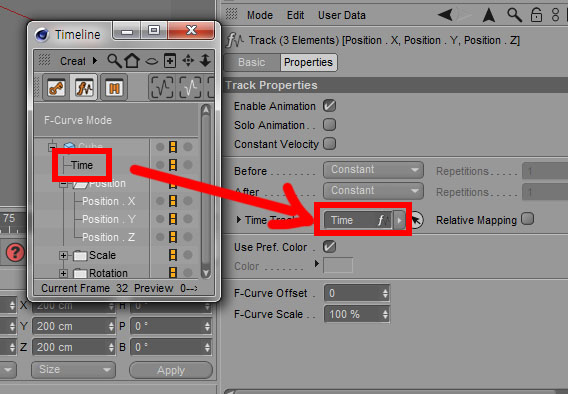Click Z size 200 cm field

(74, 347)
